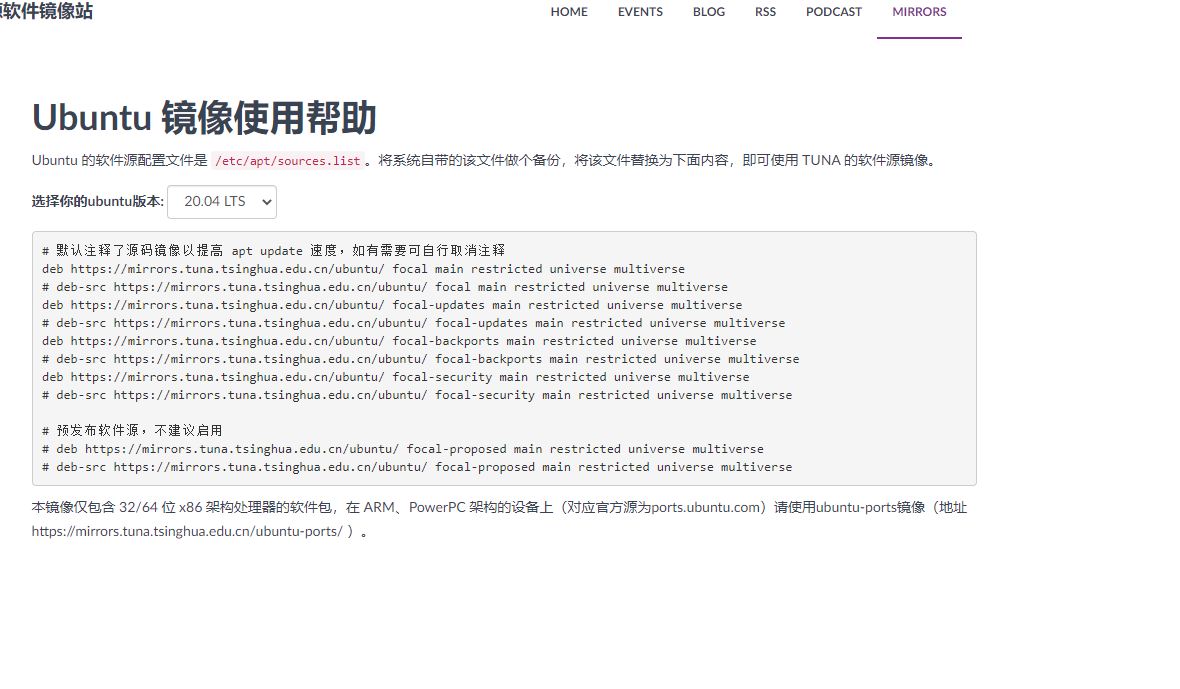This screenshot has height=689, width=1180.
Task: Select the RSS nav item
Action: (x=765, y=12)
